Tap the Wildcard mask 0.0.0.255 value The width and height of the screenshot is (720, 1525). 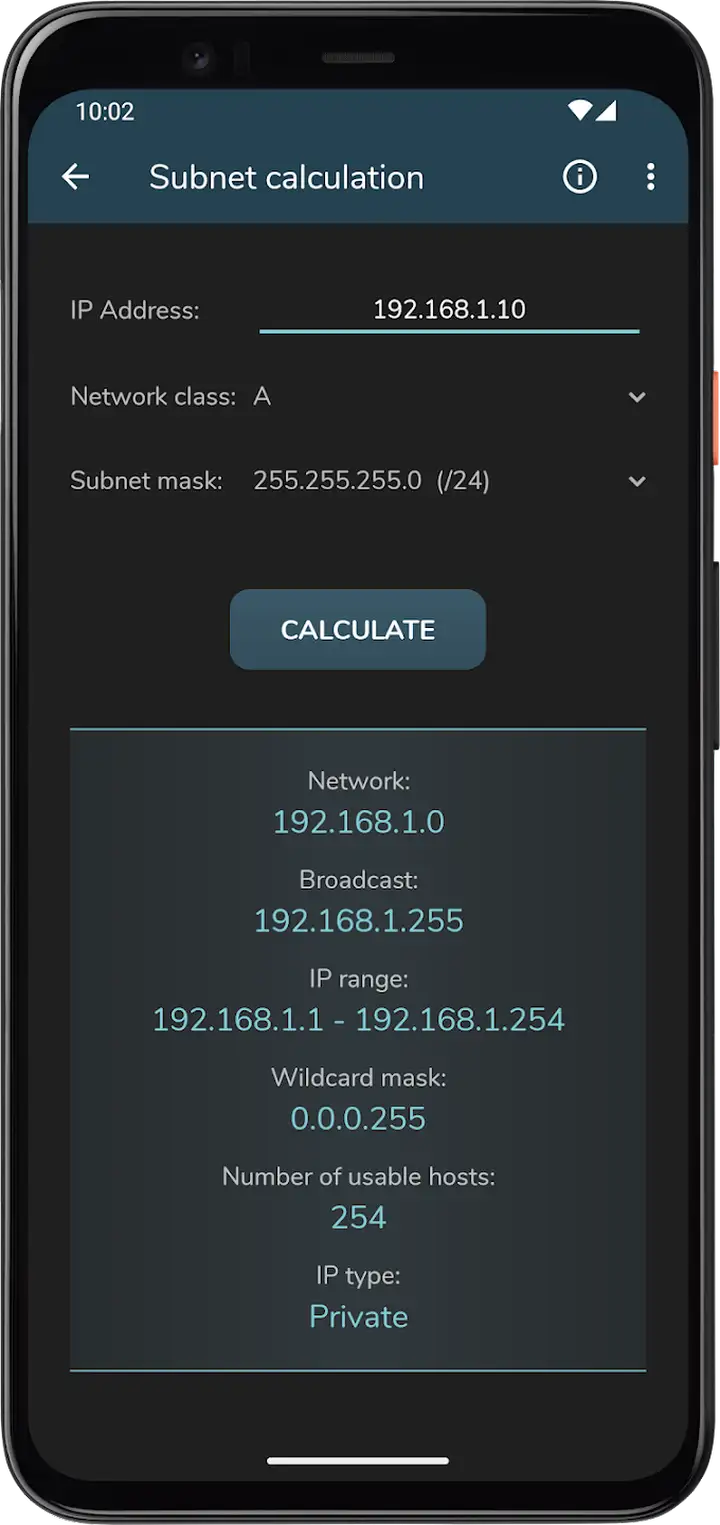tap(358, 1118)
